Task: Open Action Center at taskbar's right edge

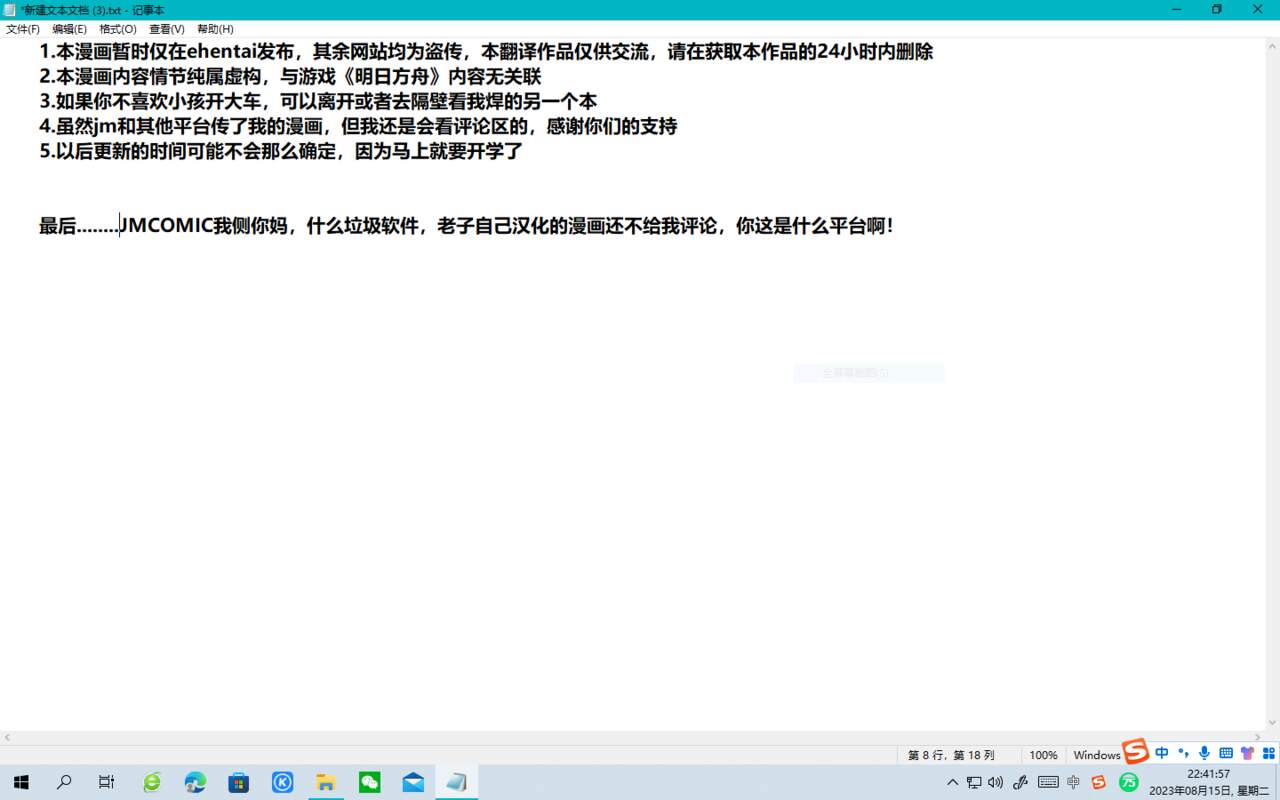Action: pos(1274,782)
